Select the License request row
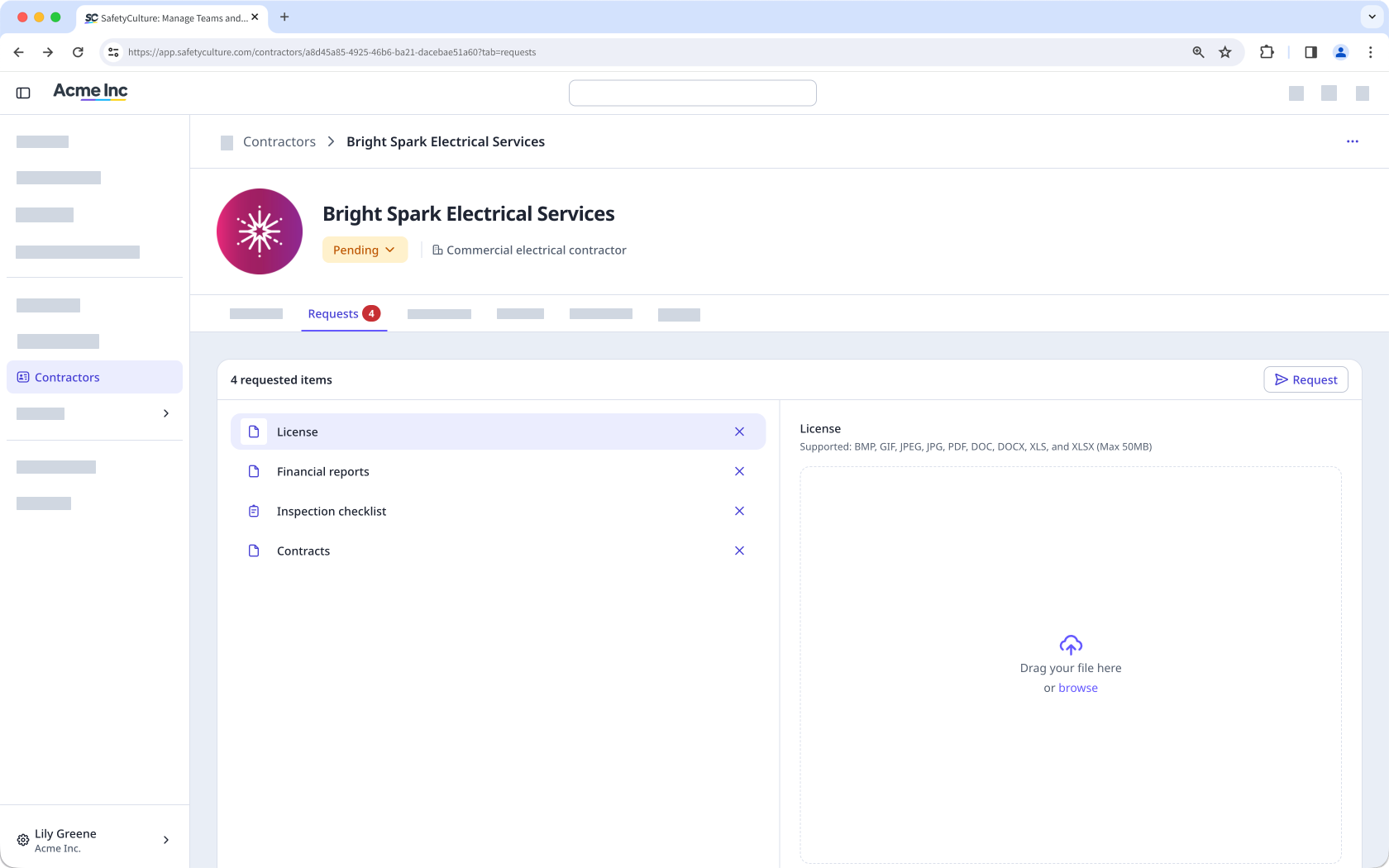The image size is (1389, 868). click(x=498, y=432)
